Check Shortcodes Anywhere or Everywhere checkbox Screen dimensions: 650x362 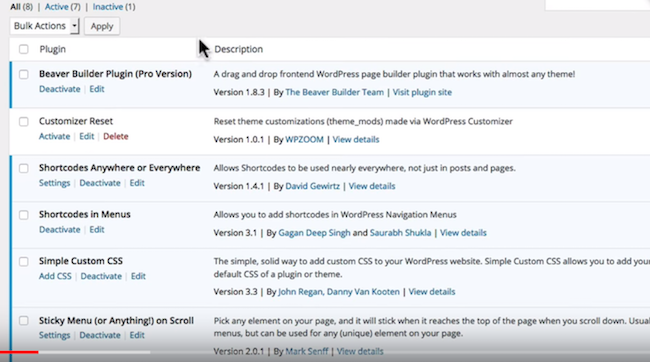[x=24, y=168]
